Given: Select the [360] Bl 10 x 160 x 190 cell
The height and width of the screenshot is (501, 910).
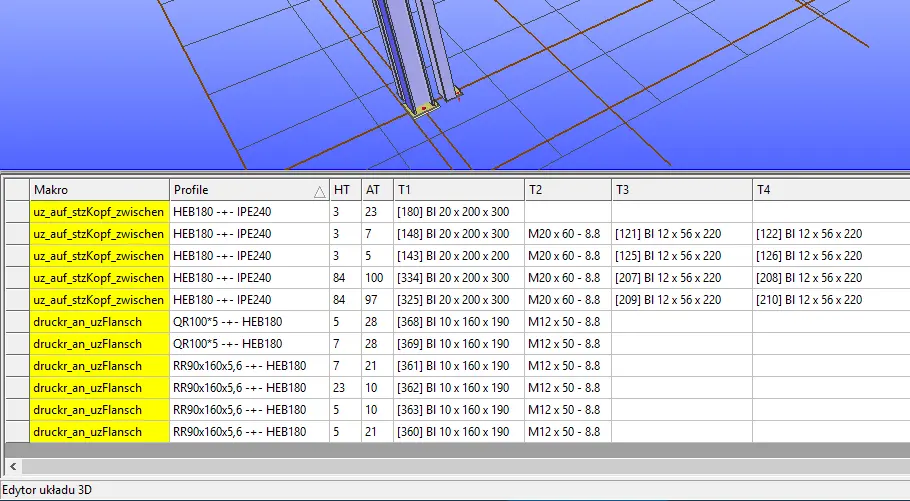Looking at the screenshot, I should (x=458, y=432).
